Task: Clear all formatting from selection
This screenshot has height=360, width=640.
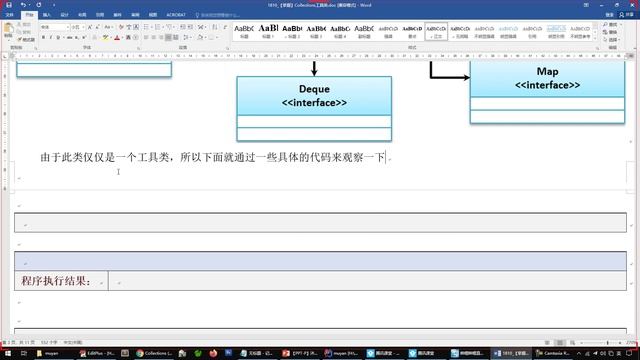Action: pyautogui.click(x=121, y=27)
